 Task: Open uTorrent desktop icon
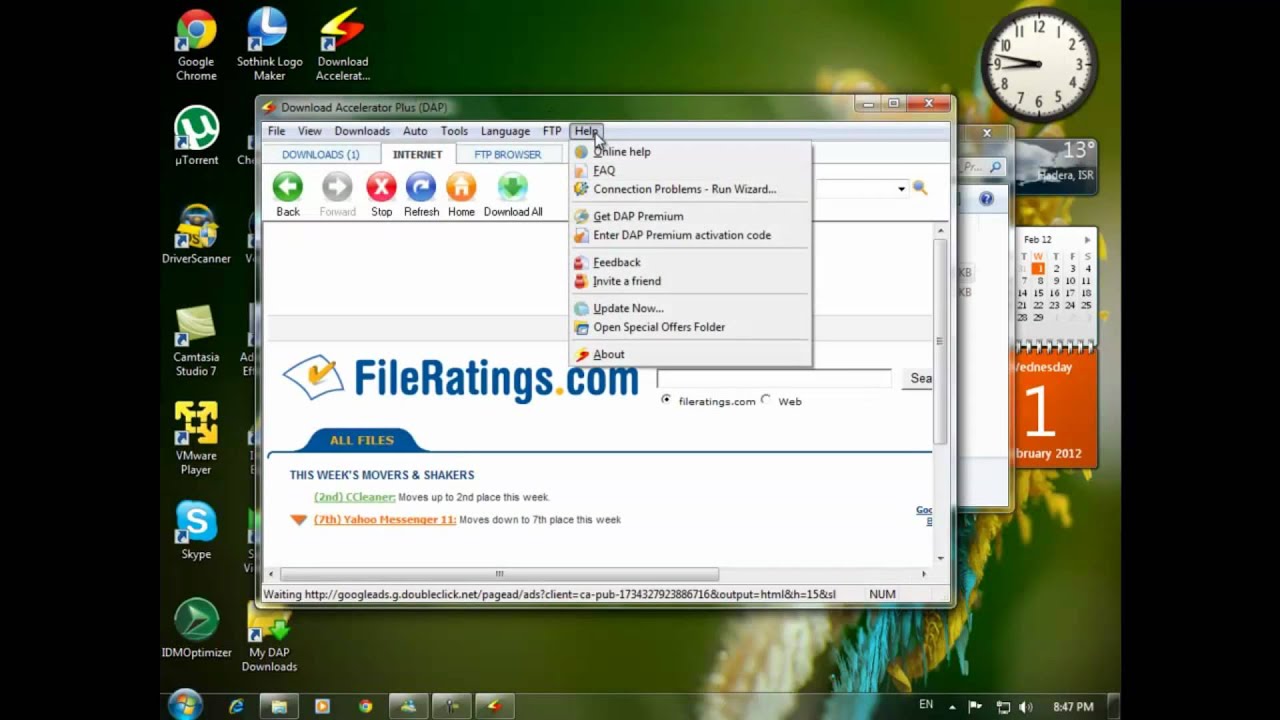tap(196, 137)
